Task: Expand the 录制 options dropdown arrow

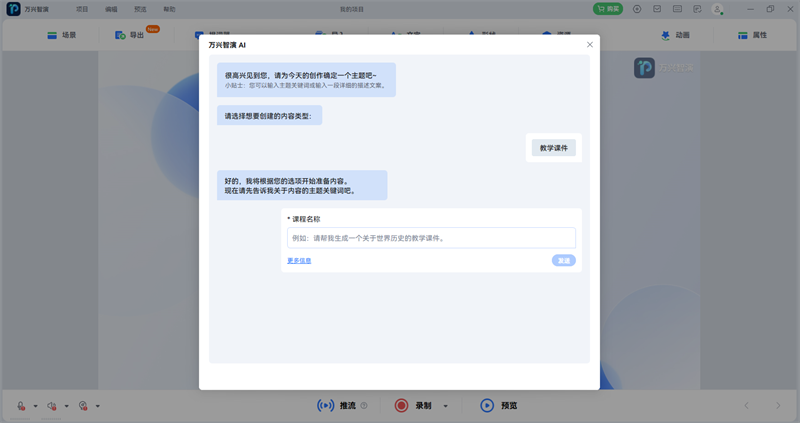Action: [x=446, y=406]
